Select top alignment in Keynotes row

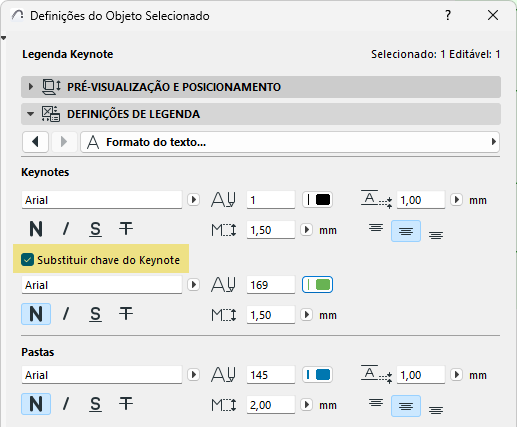tap(376, 228)
